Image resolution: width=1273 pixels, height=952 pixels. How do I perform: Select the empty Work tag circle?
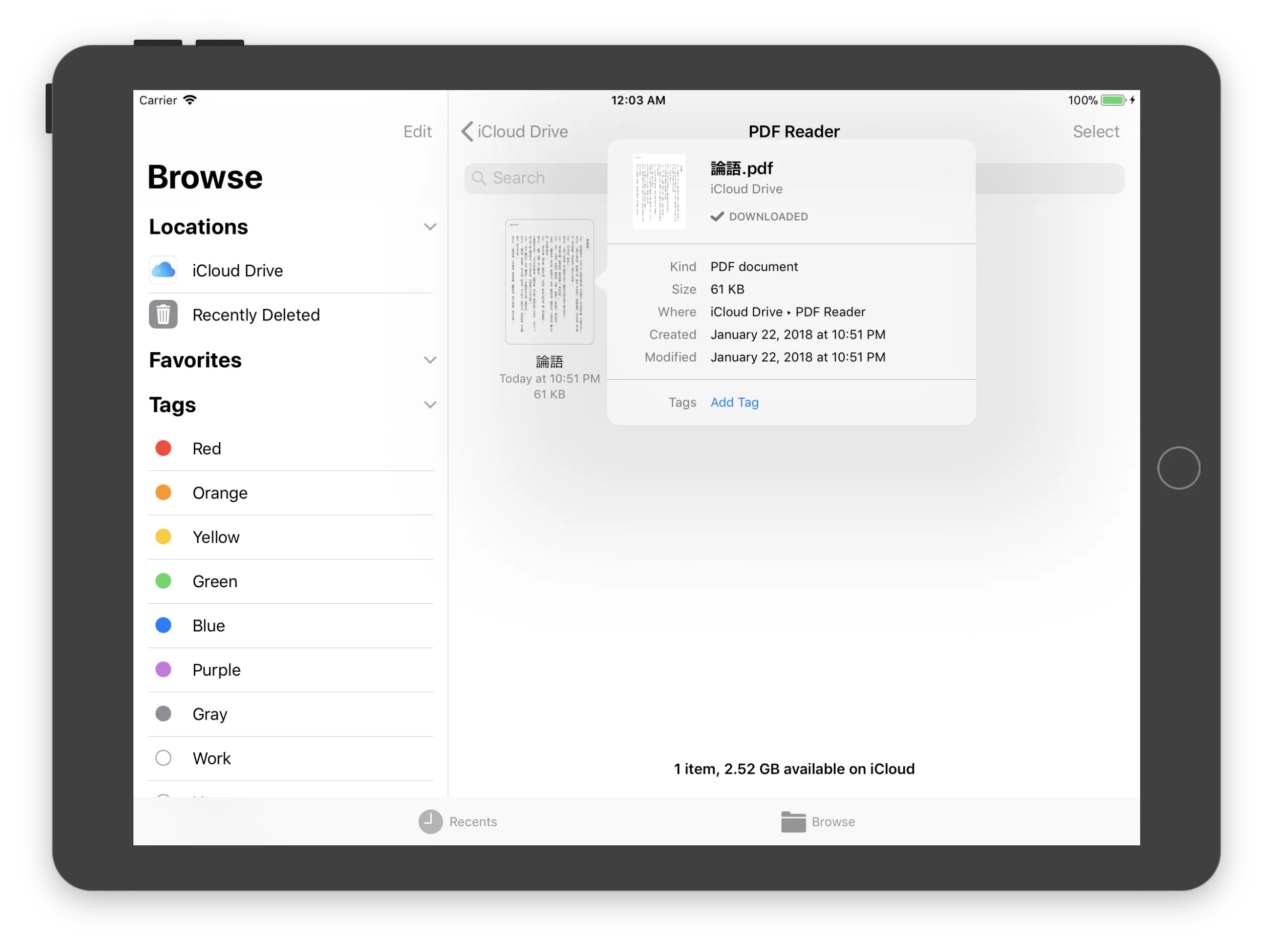(164, 757)
